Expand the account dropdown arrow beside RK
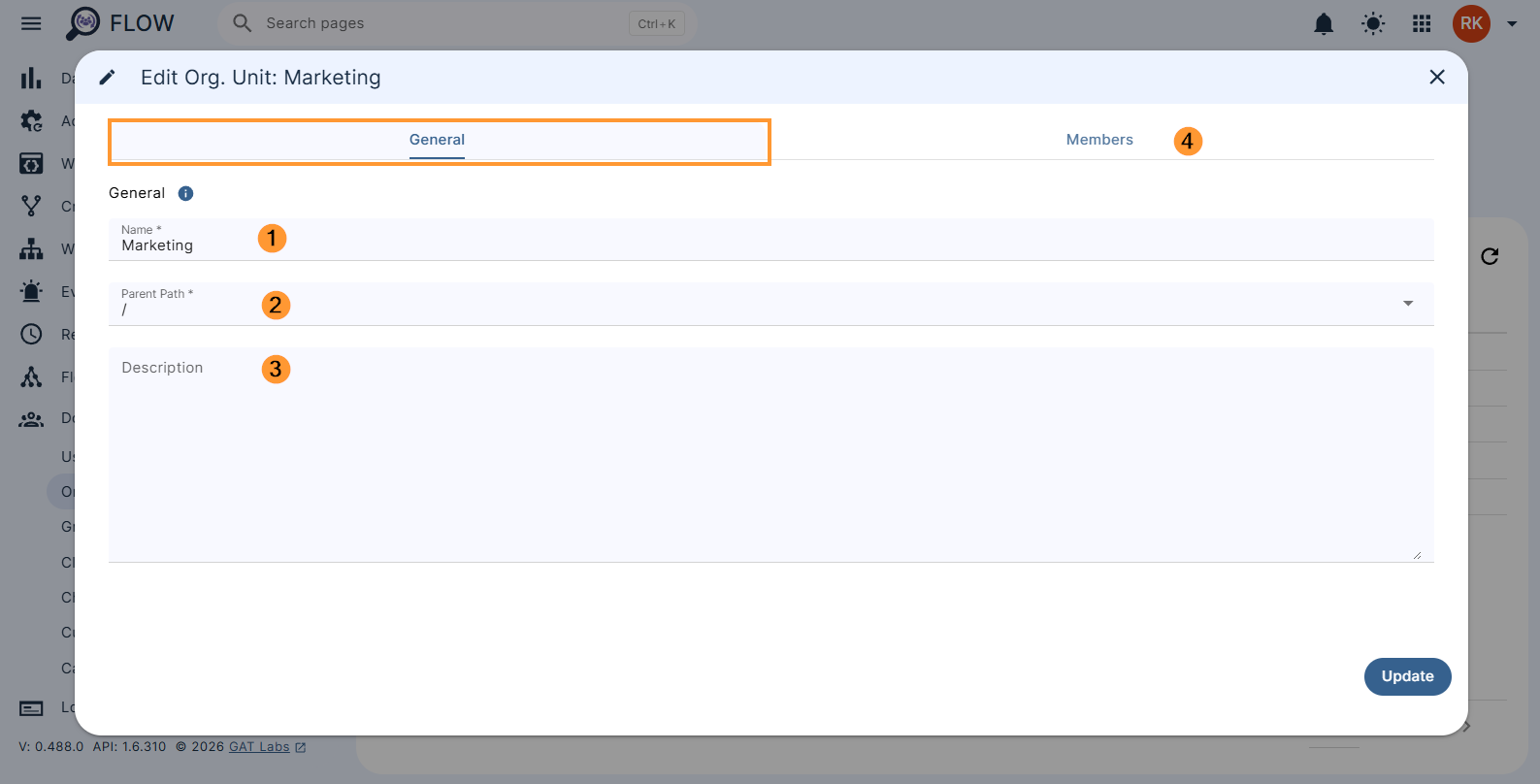Viewport: 1540px width, 784px height. click(x=1512, y=24)
